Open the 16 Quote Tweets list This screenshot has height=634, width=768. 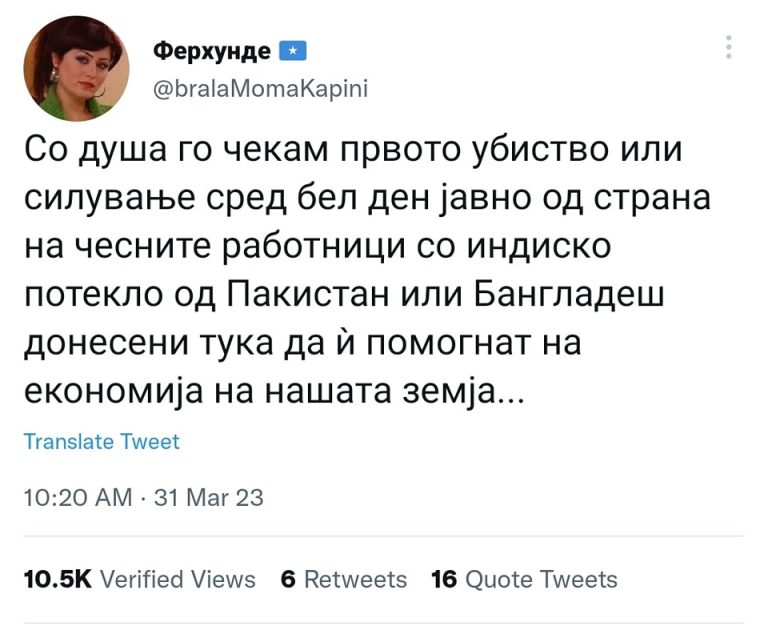(524, 579)
